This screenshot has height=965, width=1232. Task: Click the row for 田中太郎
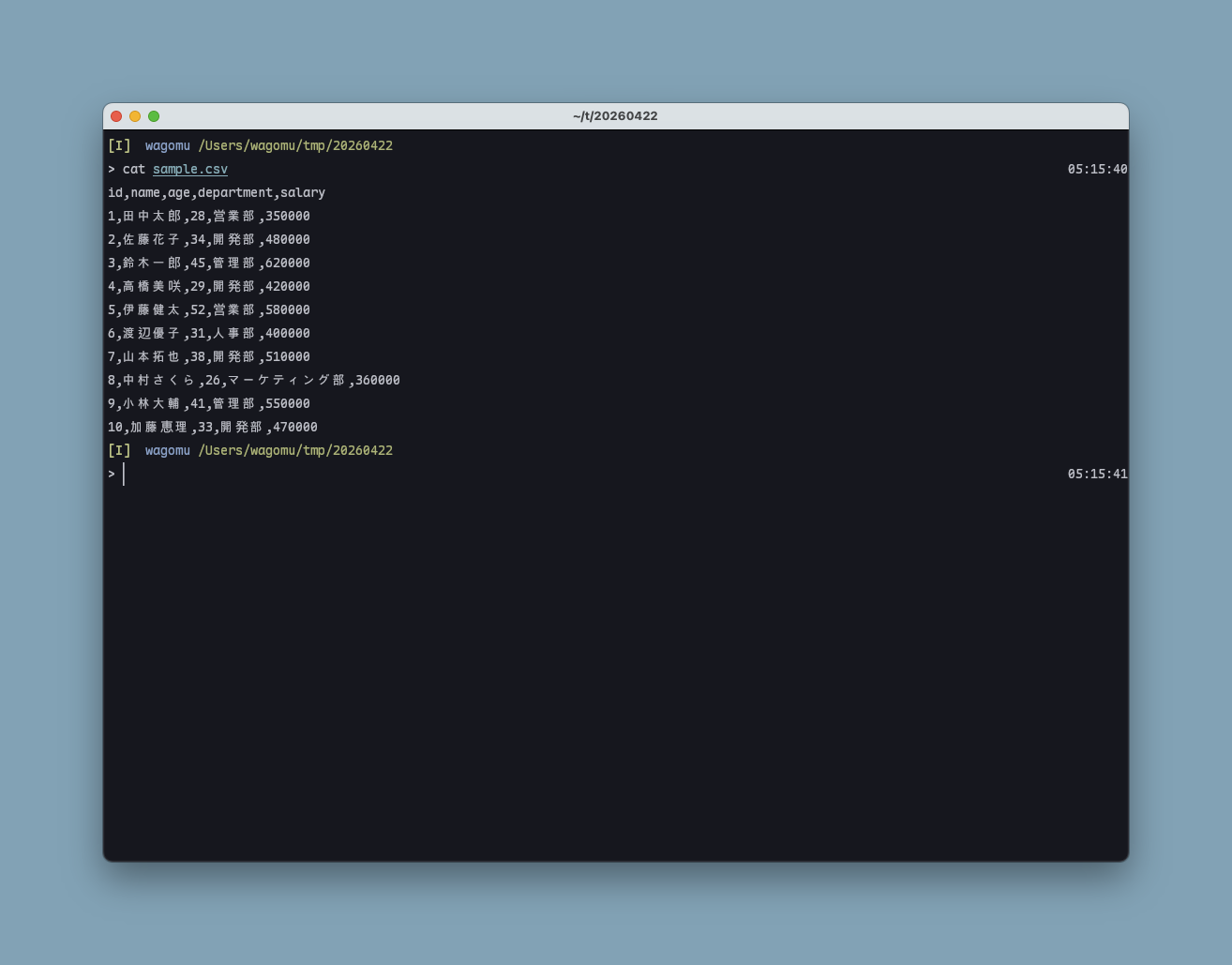(x=208, y=217)
